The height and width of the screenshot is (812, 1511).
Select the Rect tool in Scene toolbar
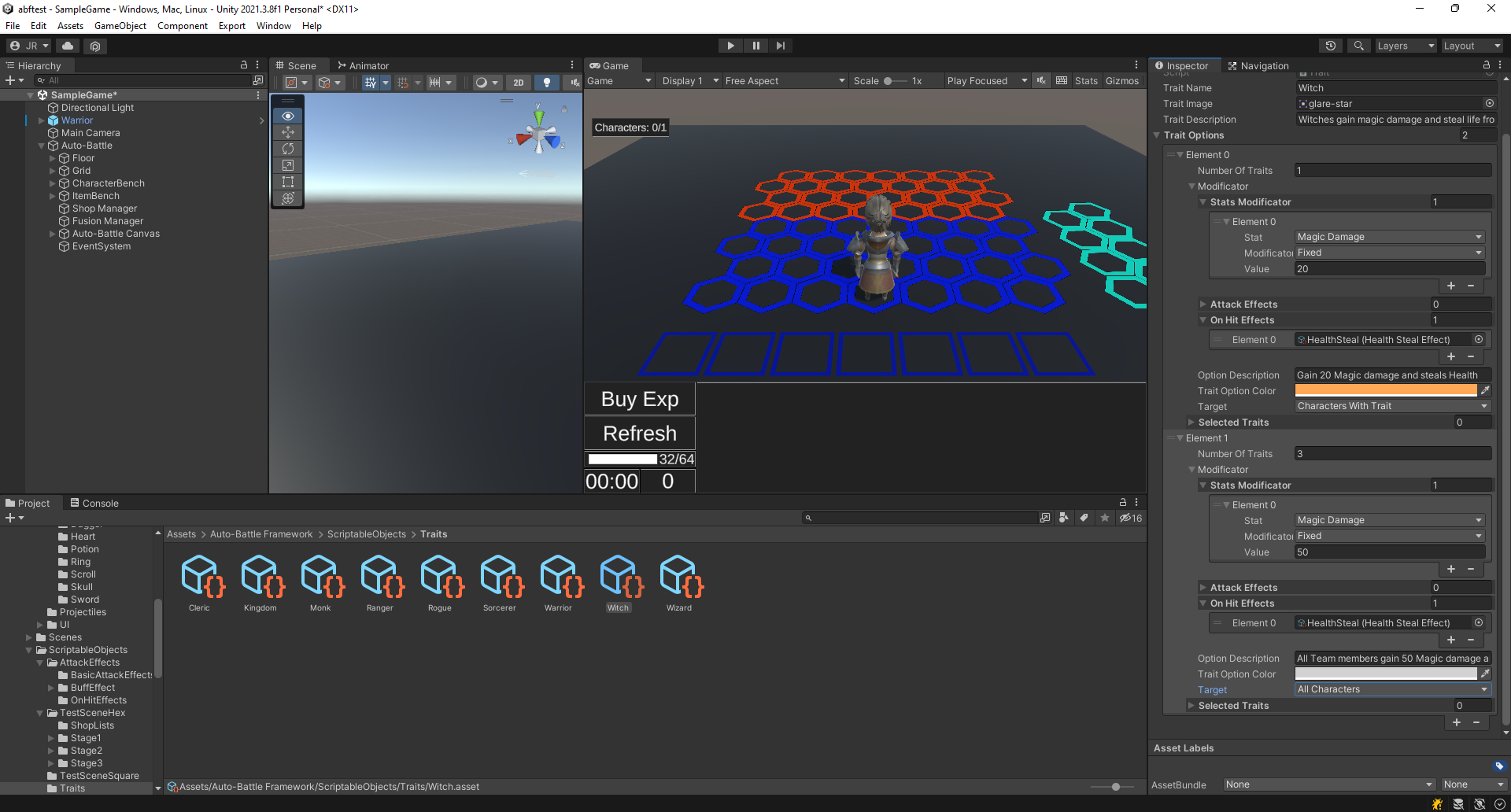pyautogui.click(x=288, y=182)
